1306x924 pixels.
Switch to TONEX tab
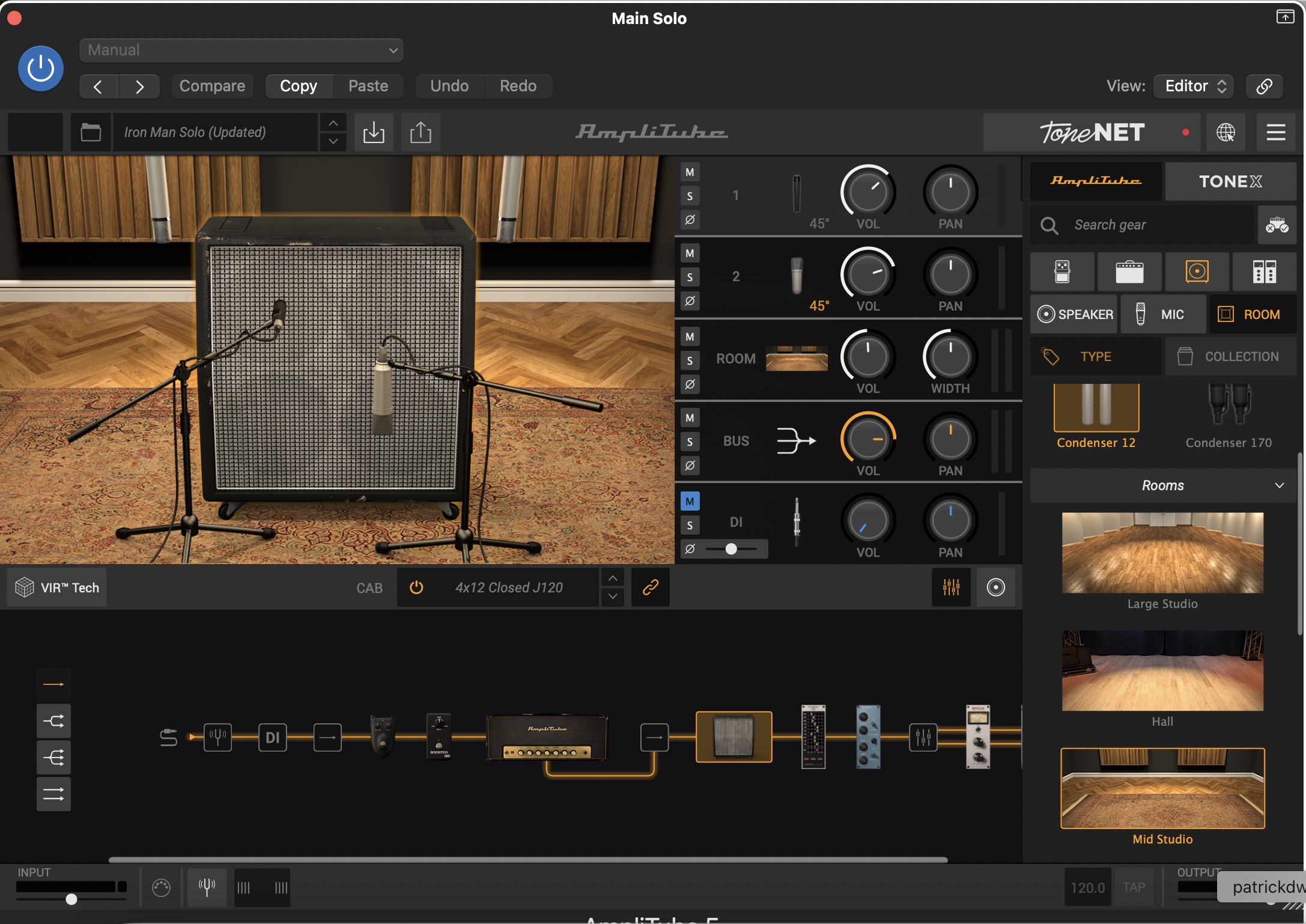tap(1230, 181)
